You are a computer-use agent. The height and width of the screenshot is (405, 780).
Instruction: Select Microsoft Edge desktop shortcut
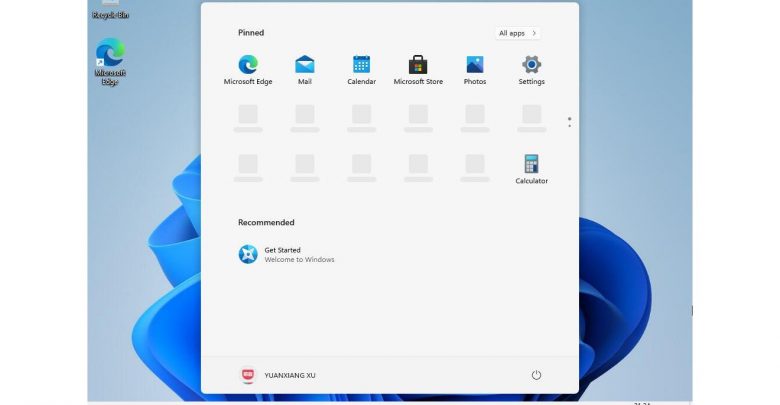click(110, 60)
